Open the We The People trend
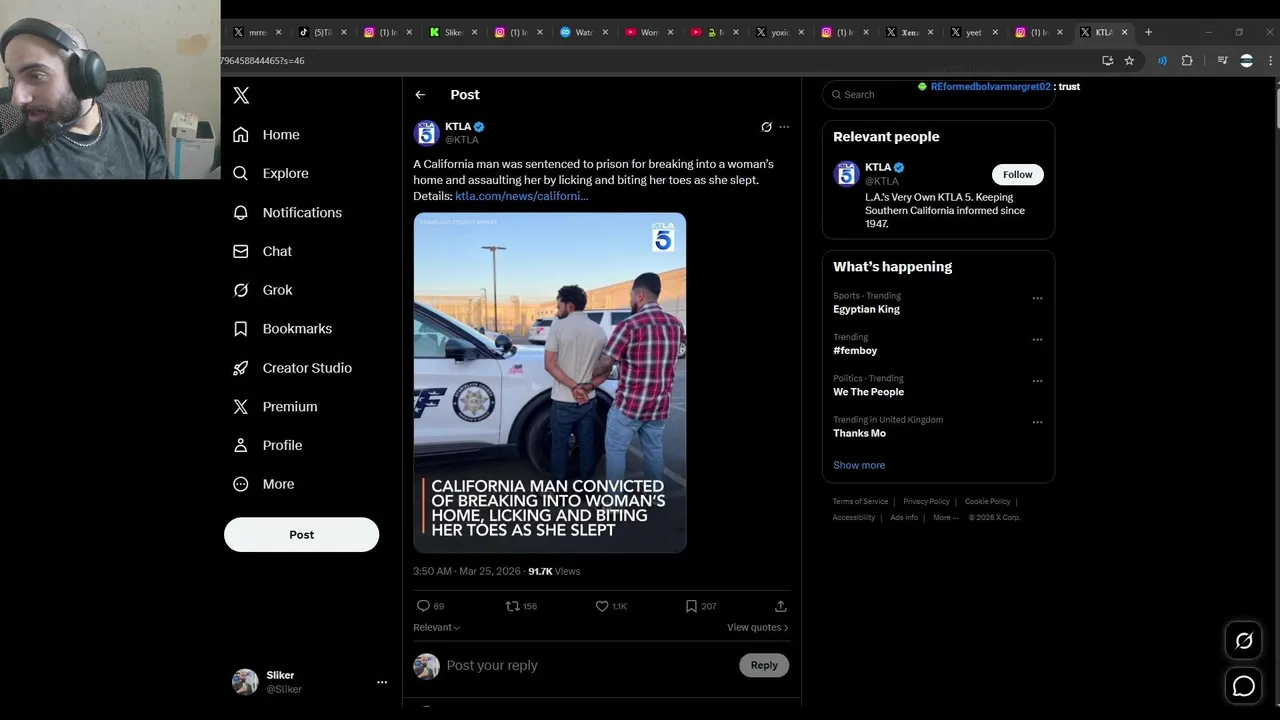The height and width of the screenshot is (720, 1280). (868, 392)
